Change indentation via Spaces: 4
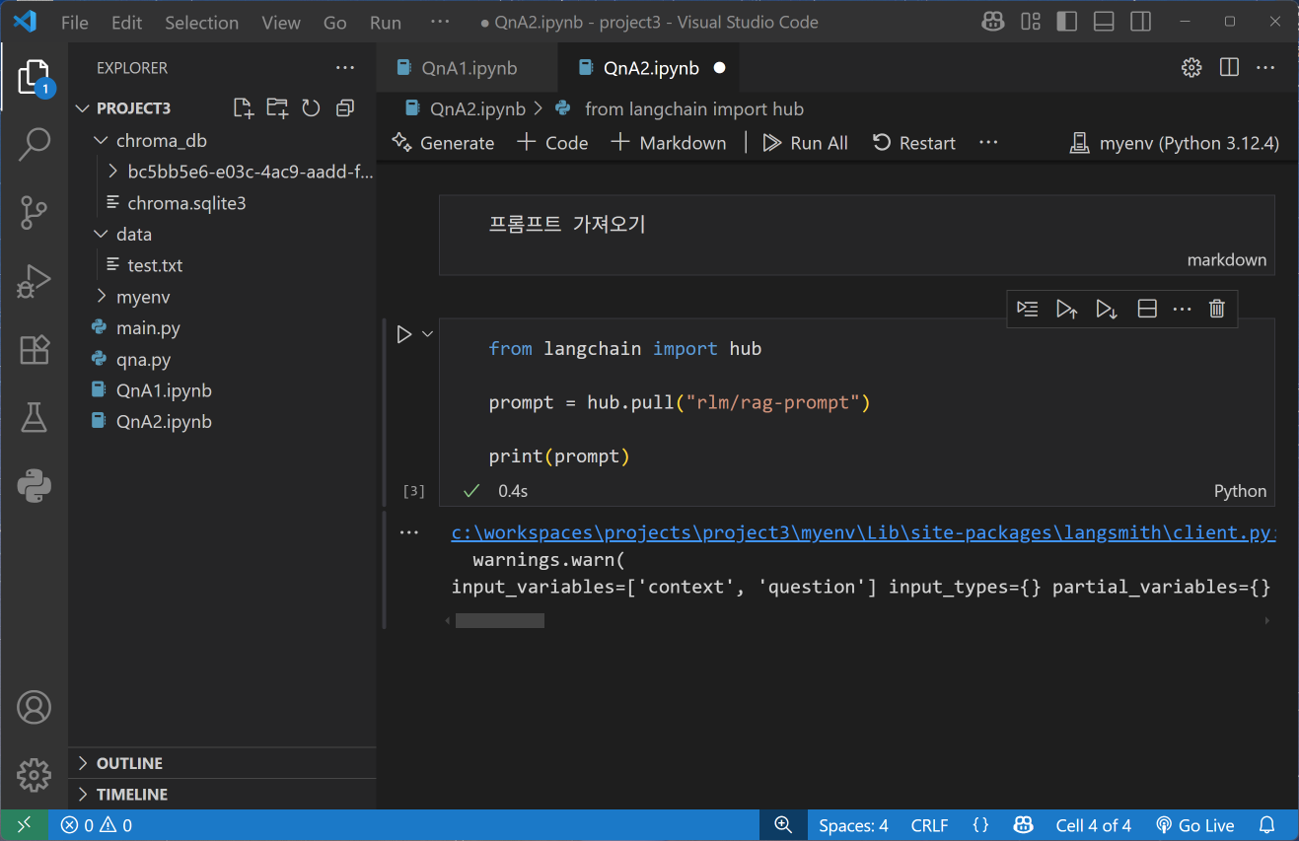 853,825
